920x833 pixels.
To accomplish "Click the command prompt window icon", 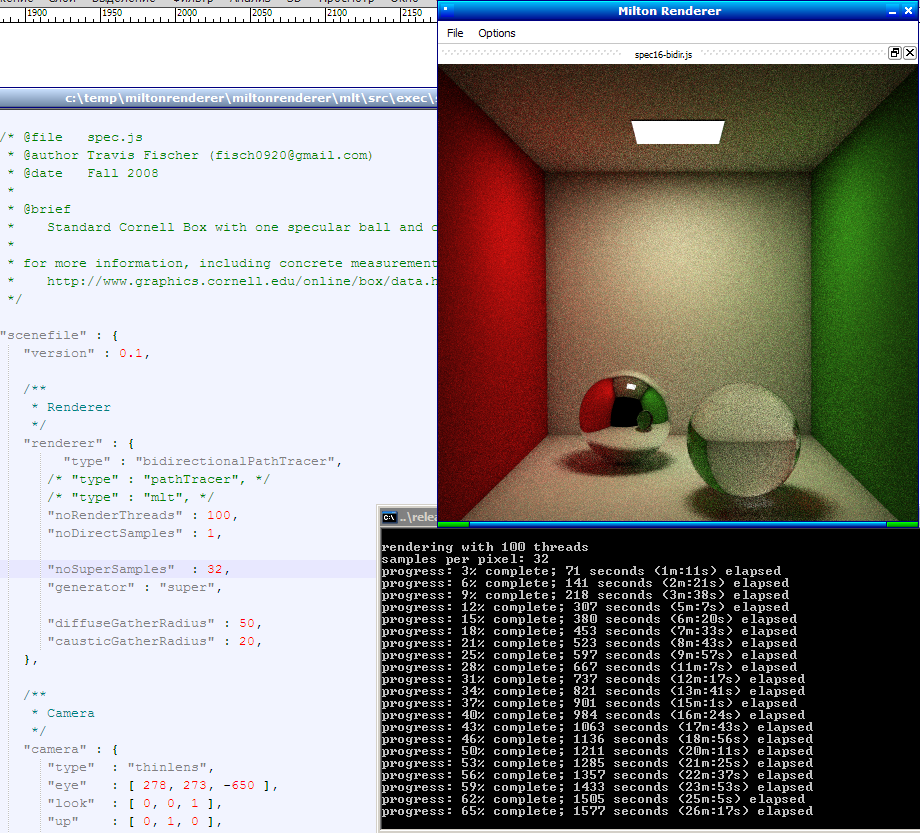I will [389, 518].
